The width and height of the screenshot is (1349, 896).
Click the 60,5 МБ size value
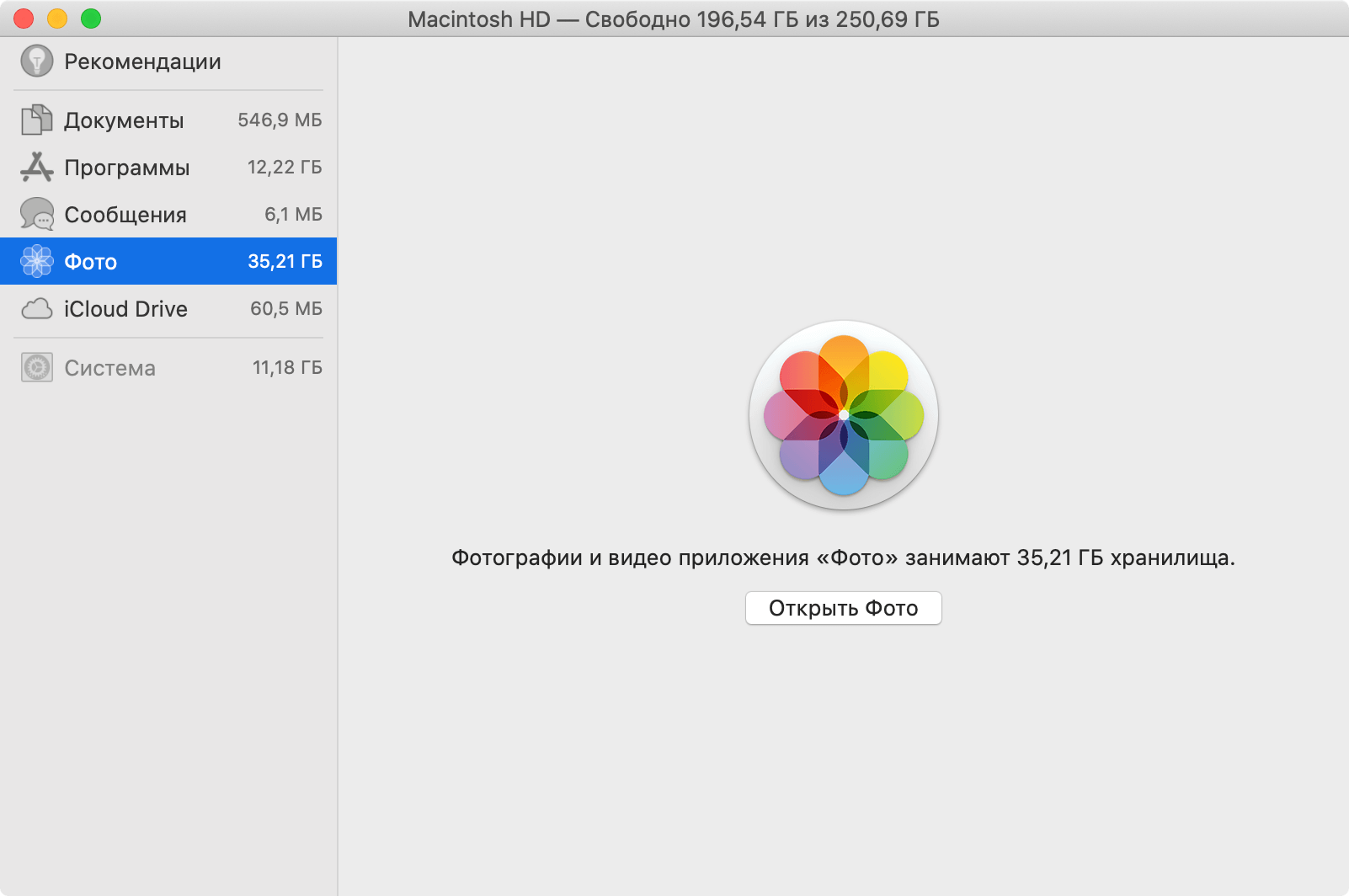(286, 309)
